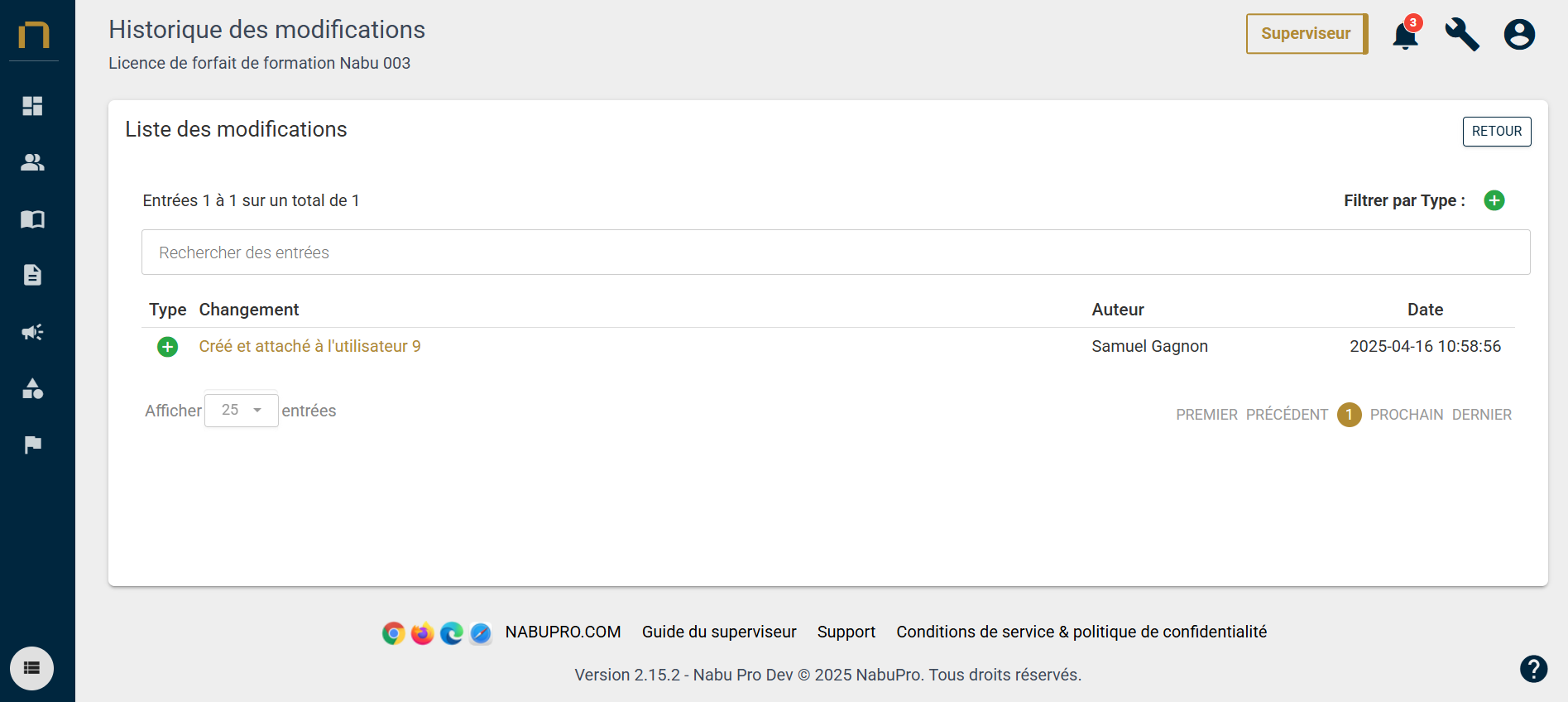1568x702 pixels.
Task: Open the megaphone announcements icon
Action: click(x=32, y=332)
